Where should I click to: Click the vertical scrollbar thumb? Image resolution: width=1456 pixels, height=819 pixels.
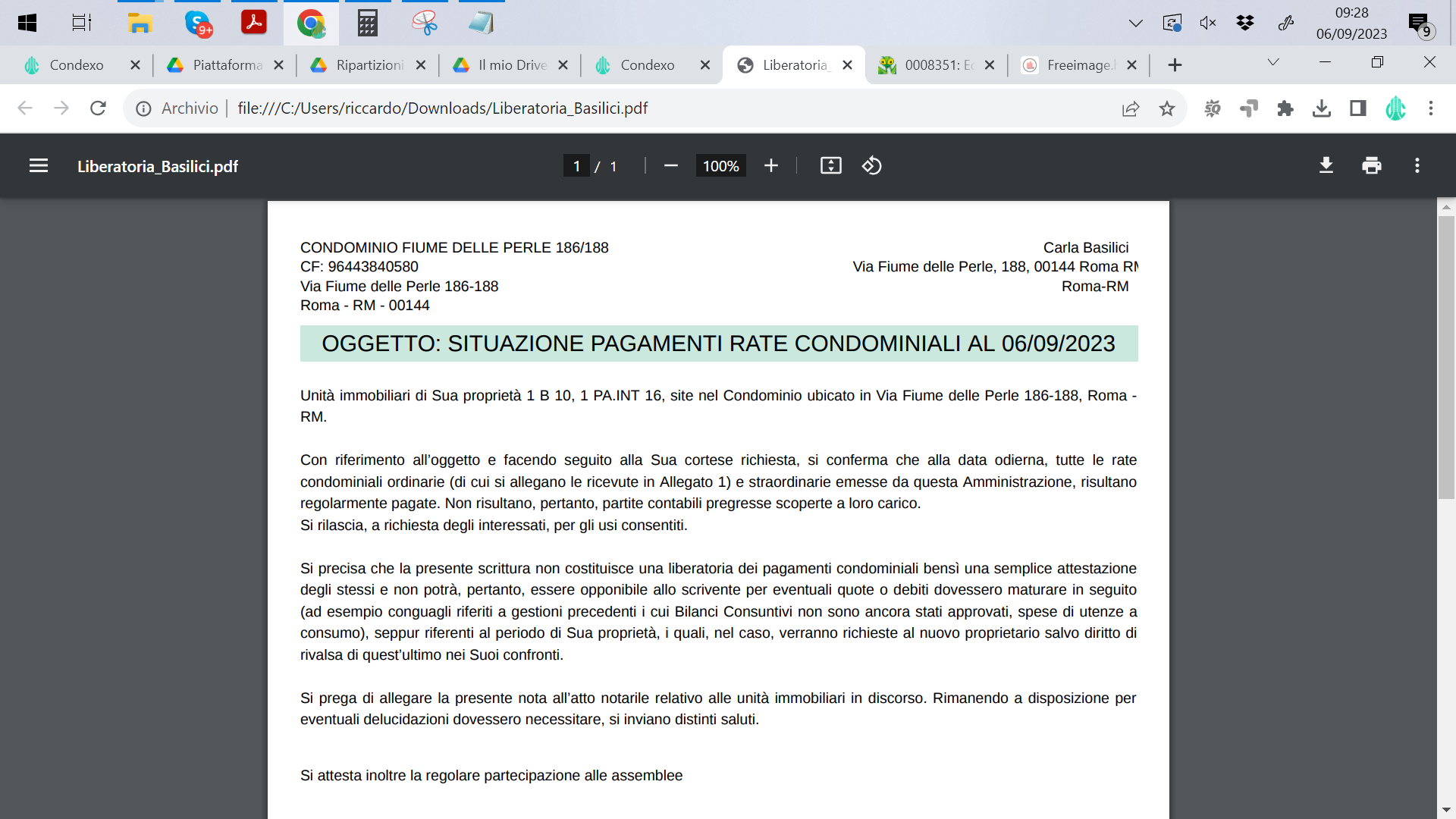click(x=1446, y=356)
